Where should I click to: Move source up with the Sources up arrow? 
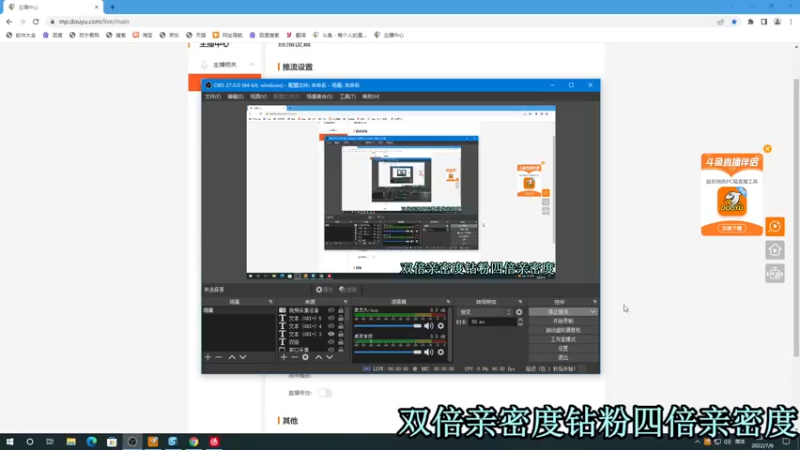[318, 357]
